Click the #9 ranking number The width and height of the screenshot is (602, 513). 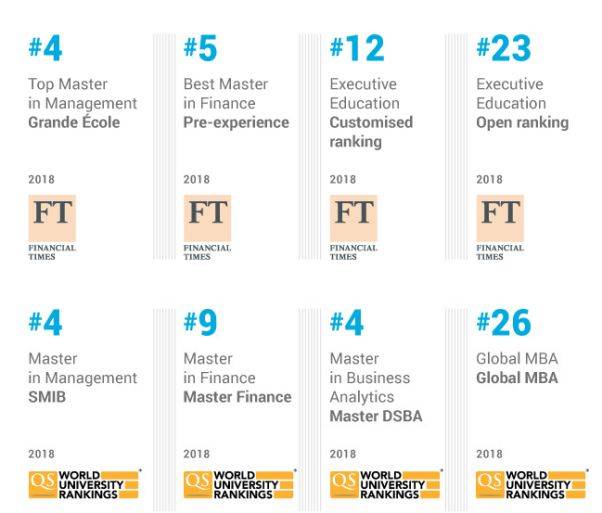pyautogui.click(x=200, y=323)
